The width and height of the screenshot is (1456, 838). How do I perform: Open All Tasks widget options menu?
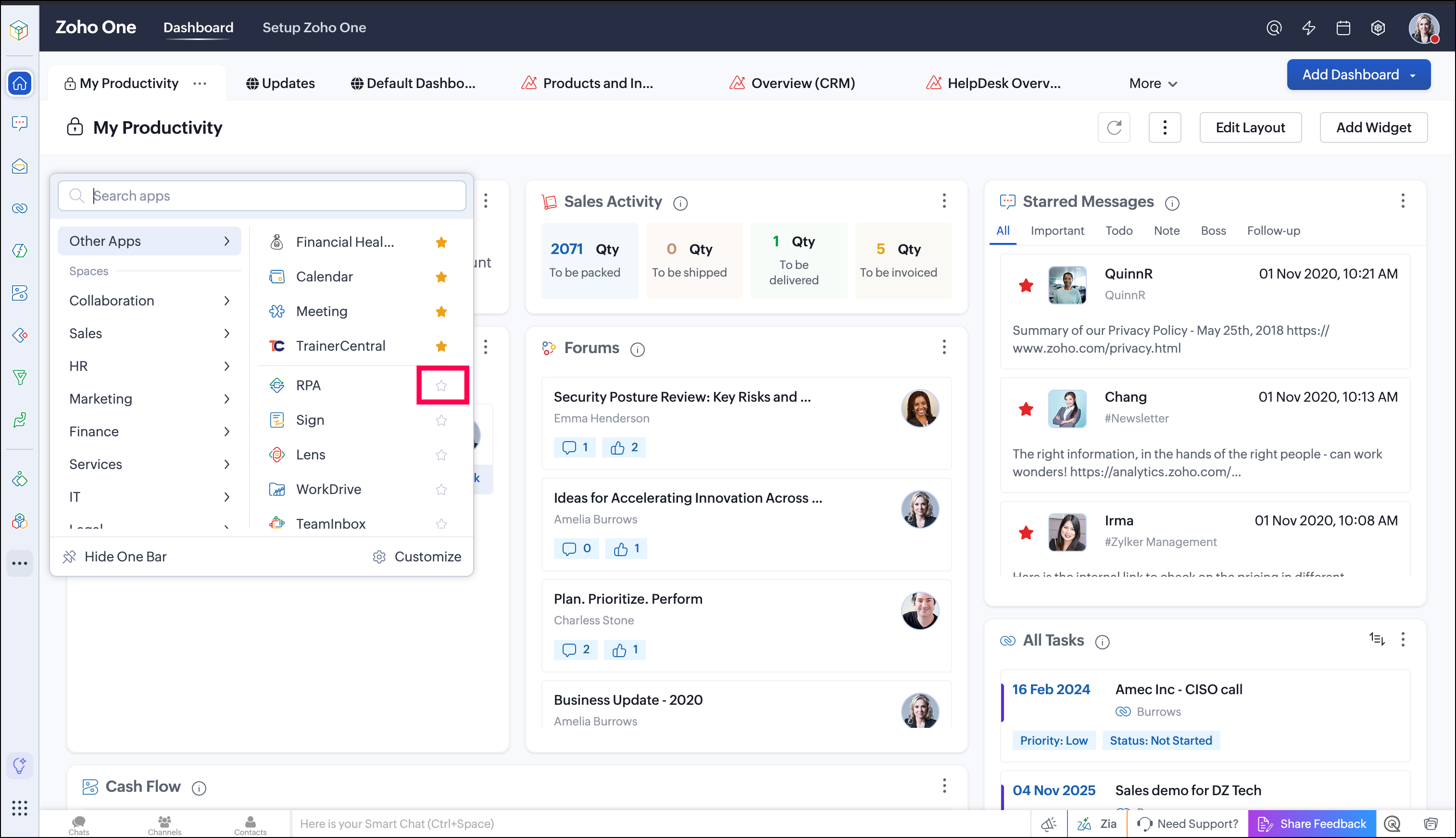pyautogui.click(x=1403, y=639)
